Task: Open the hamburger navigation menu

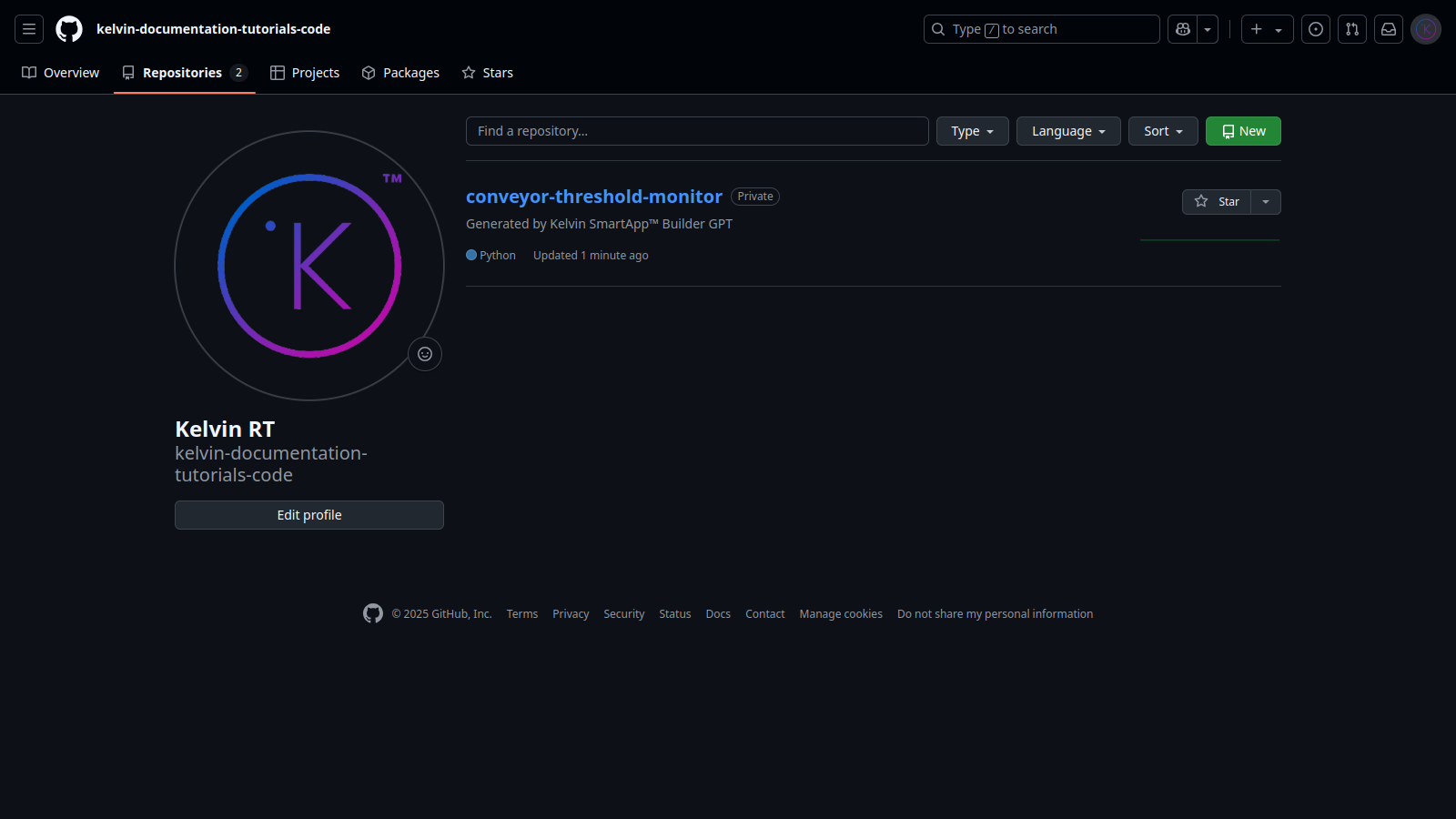Action: (x=29, y=29)
